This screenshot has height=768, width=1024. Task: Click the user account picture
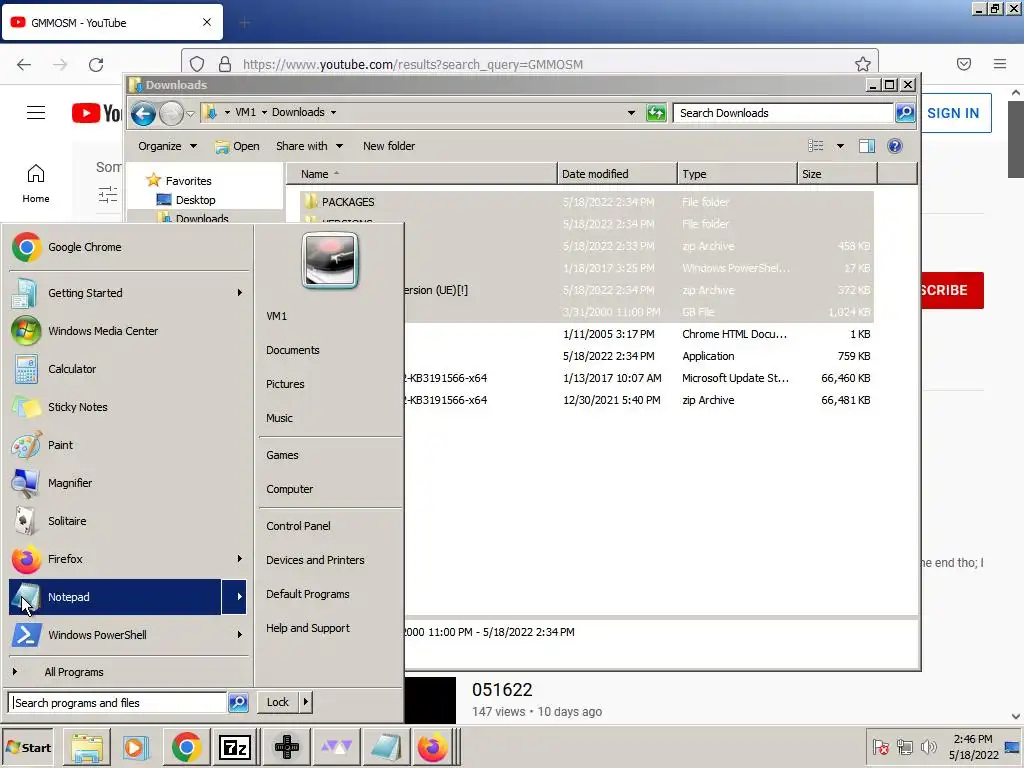(x=330, y=260)
